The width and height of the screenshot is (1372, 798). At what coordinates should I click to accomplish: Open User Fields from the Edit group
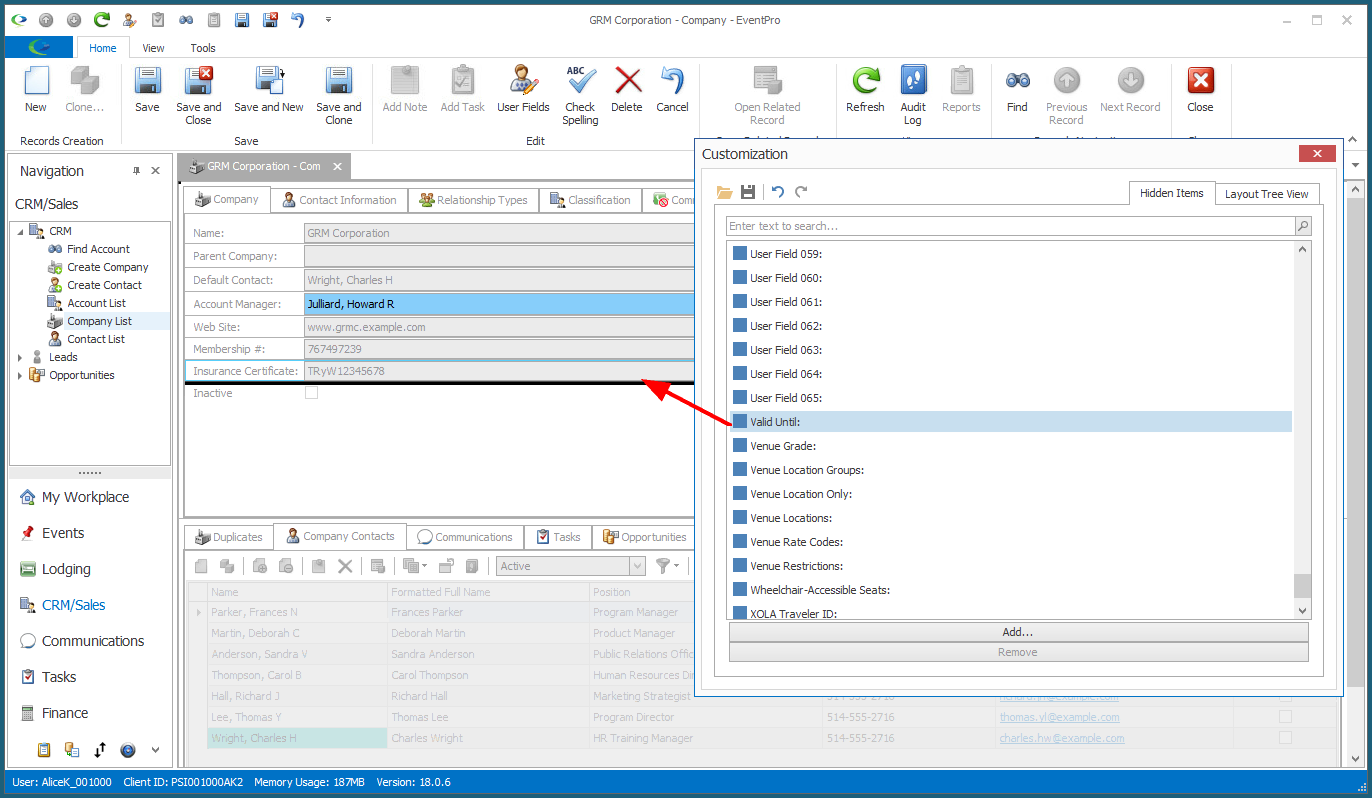click(523, 90)
